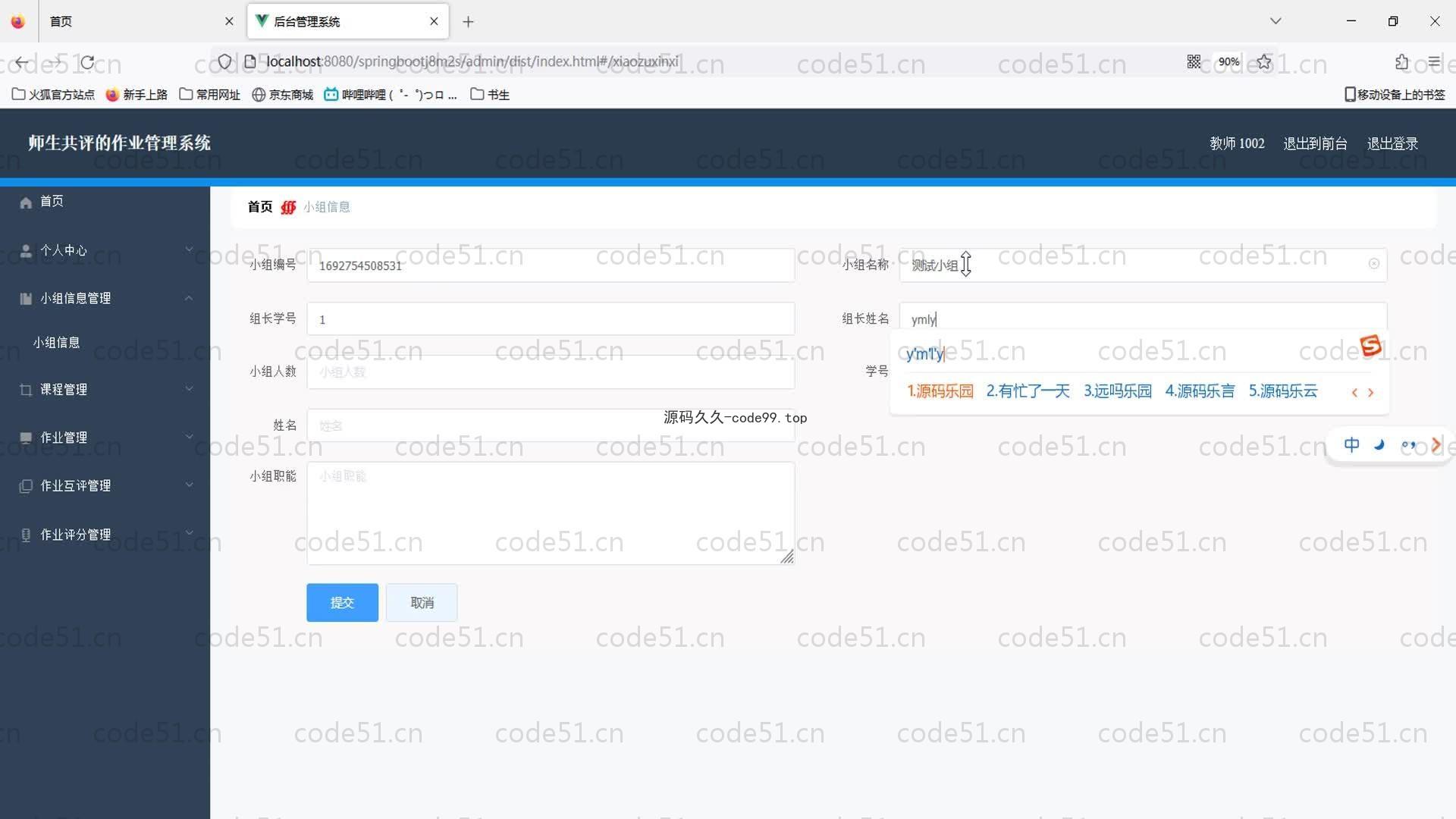Open the 京东商城 bookmark

[282, 95]
